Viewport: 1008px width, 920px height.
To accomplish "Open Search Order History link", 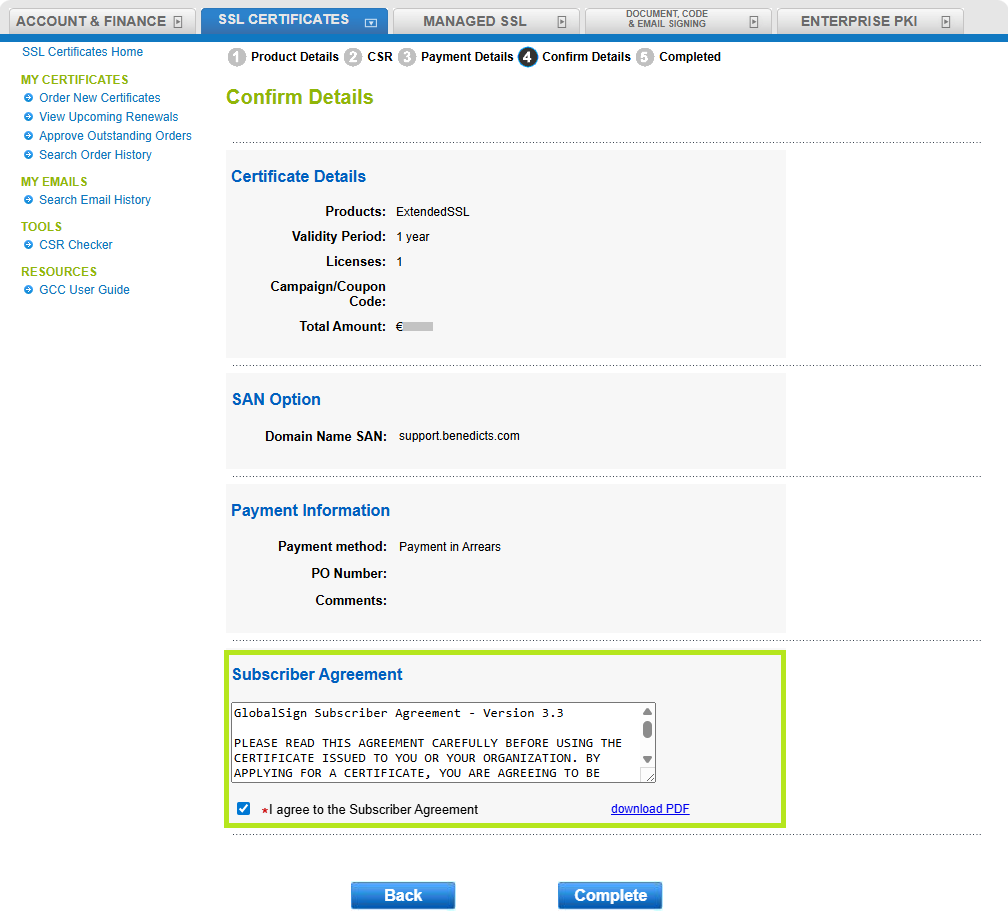I will pos(95,155).
